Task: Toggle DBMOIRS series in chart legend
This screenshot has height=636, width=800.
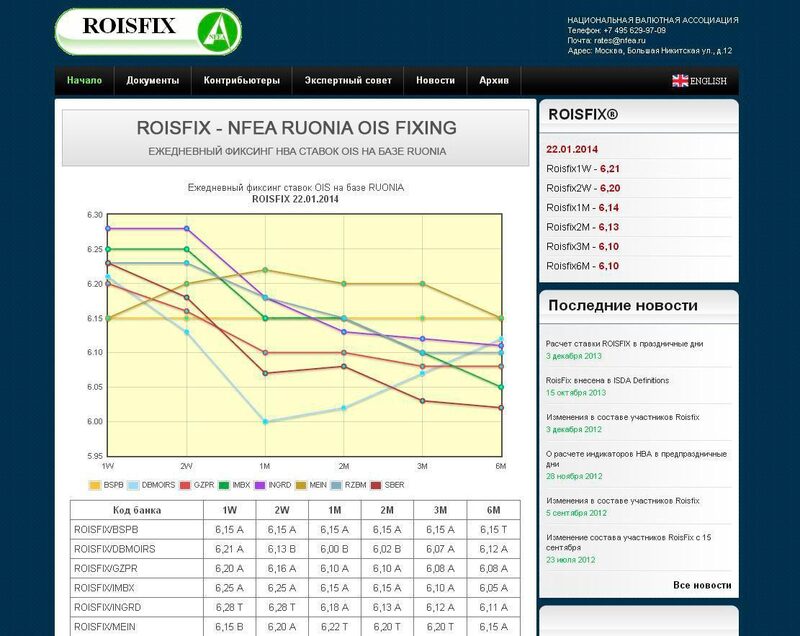Action: (x=152, y=485)
